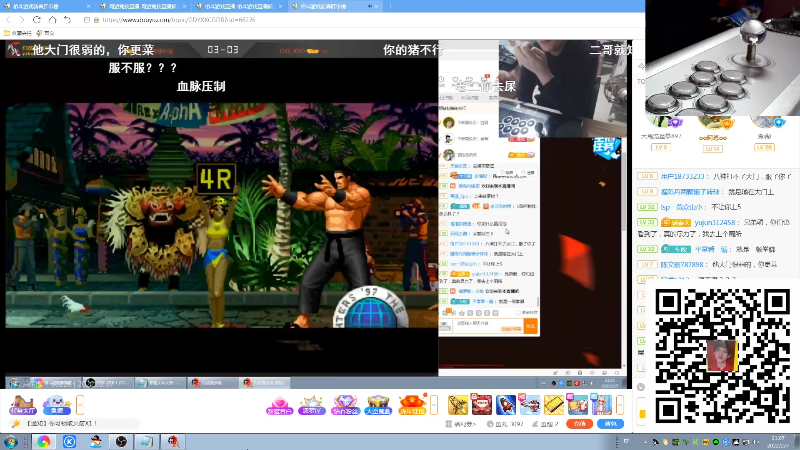Select the sixth gift with the purple badge

(578, 405)
